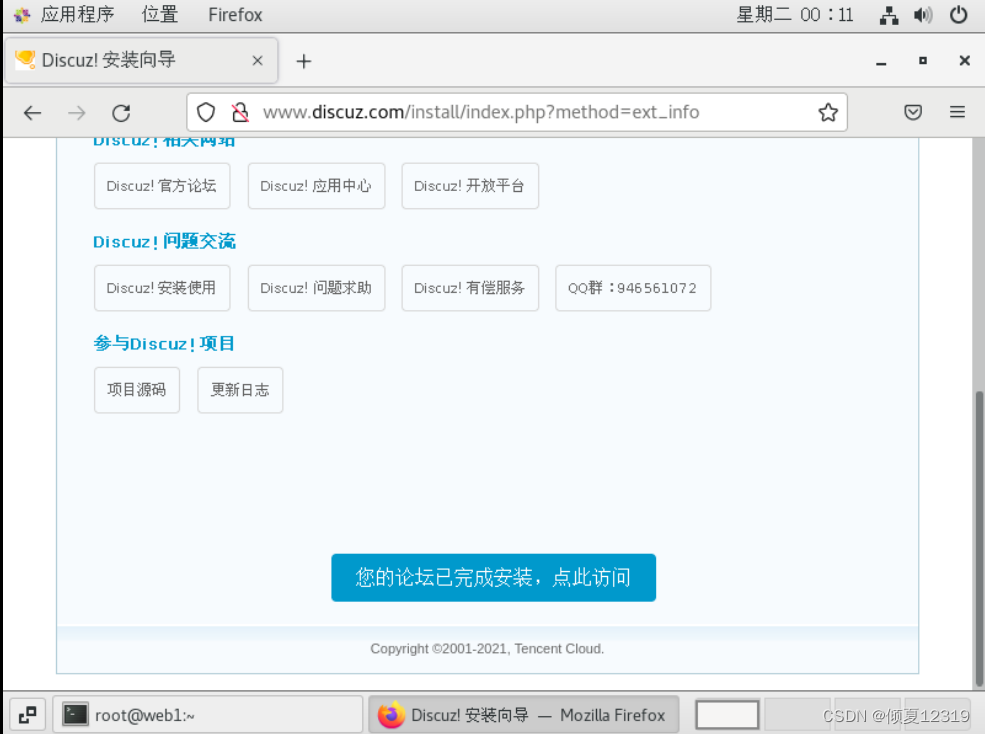Open a new browser tab with the plus button
This screenshot has height=734, width=985.
pos(303,61)
